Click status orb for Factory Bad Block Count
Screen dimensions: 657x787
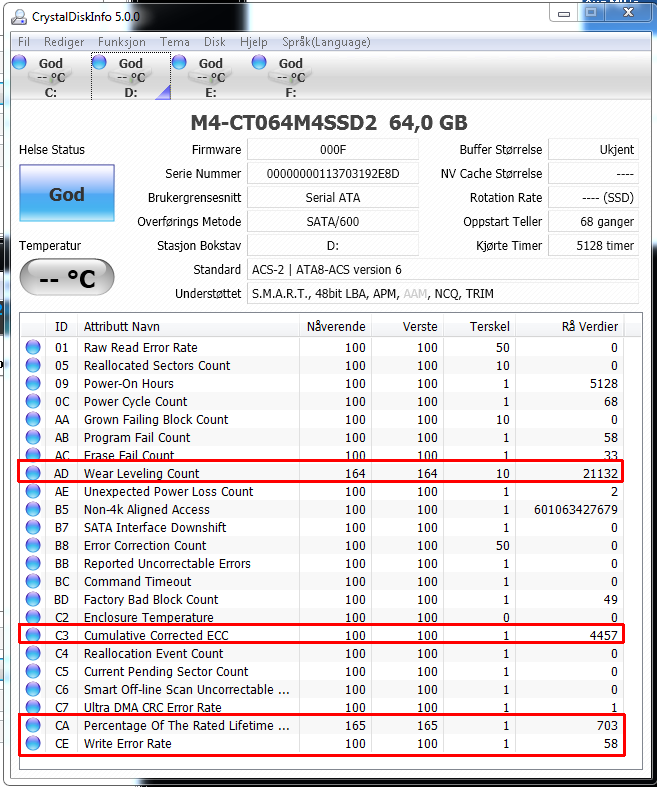pyautogui.click(x=33, y=600)
